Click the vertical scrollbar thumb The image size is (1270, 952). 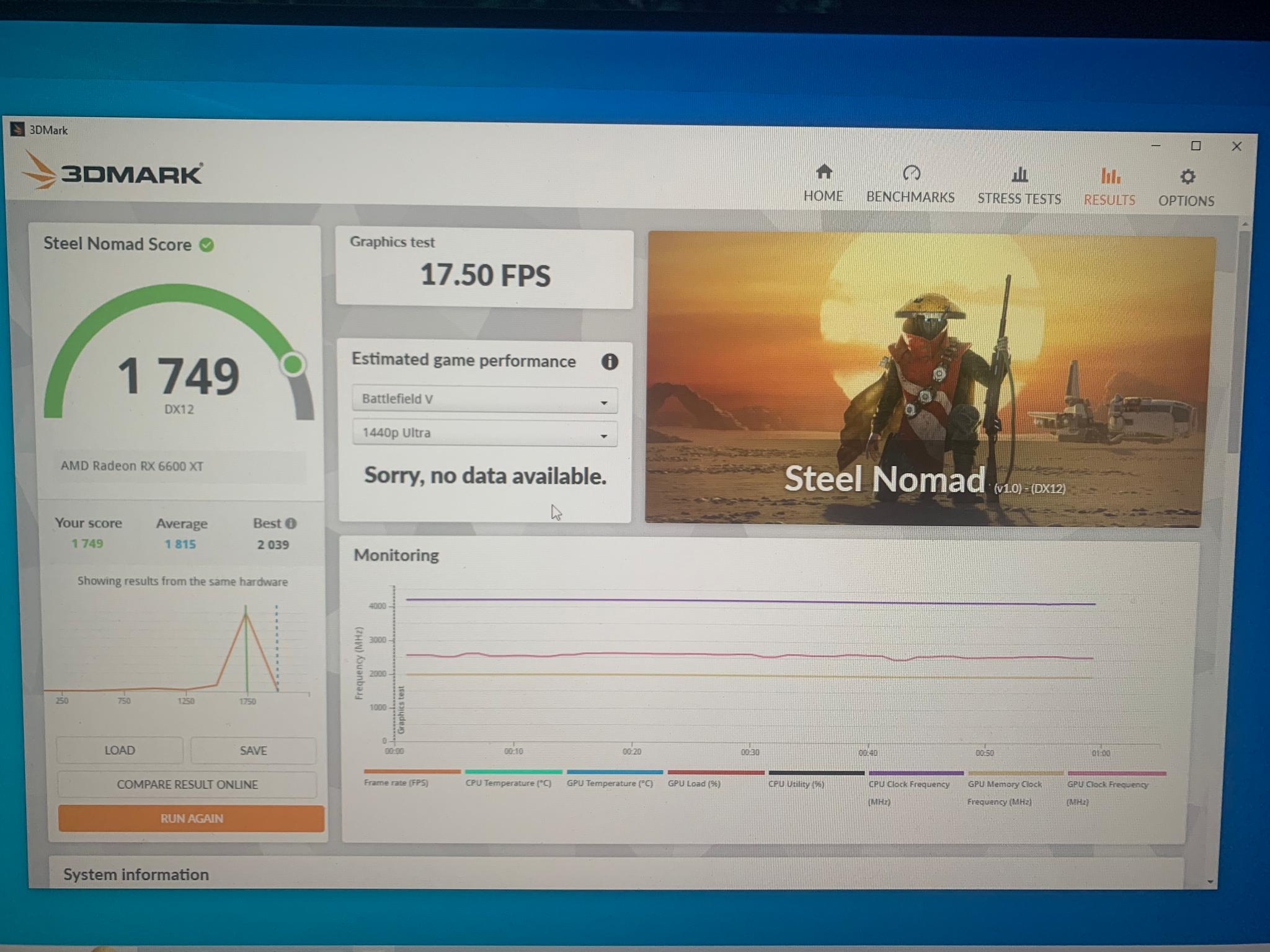(1238, 341)
